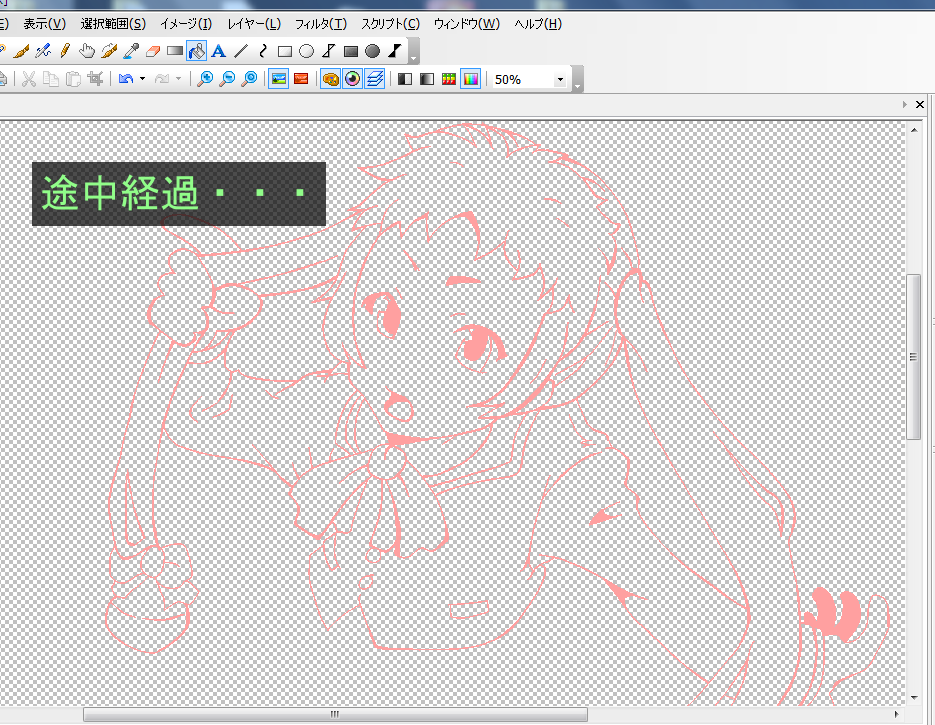The width and height of the screenshot is (935, 725).
Task: Open the 50% zoom level dropdown
Action: tap(560, 79)
